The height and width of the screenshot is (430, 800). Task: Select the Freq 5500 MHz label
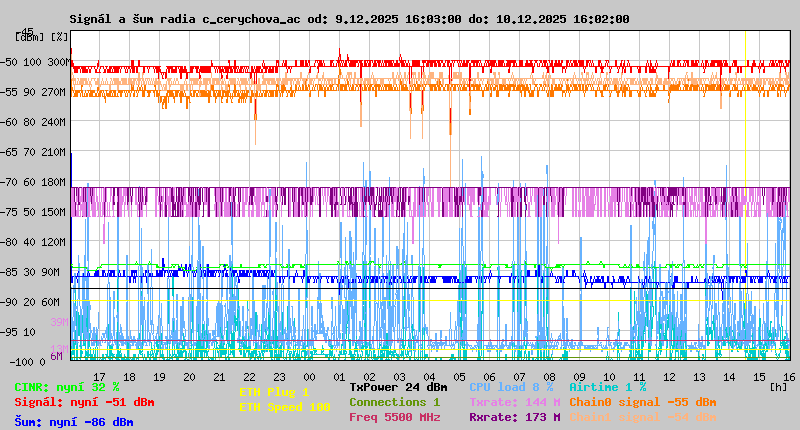(394, 417)
